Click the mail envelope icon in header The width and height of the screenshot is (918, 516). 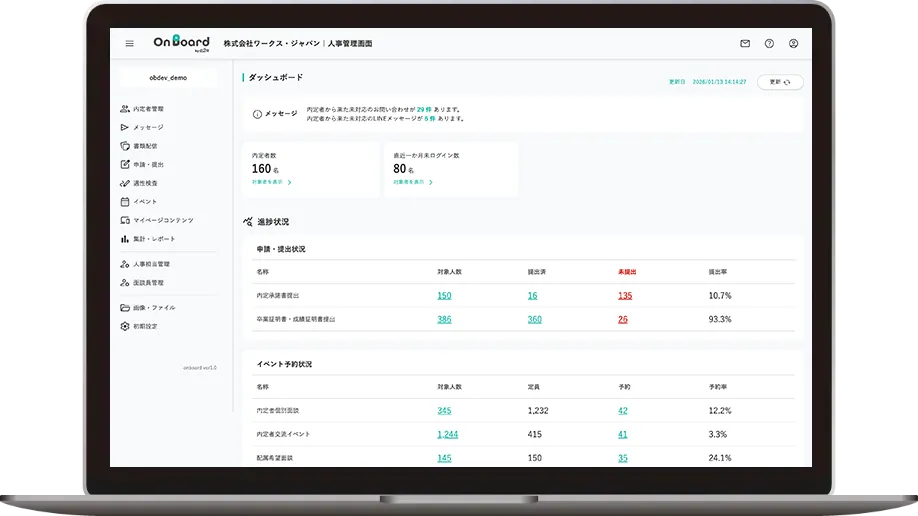pyautogui.click(x=745, y=44)
